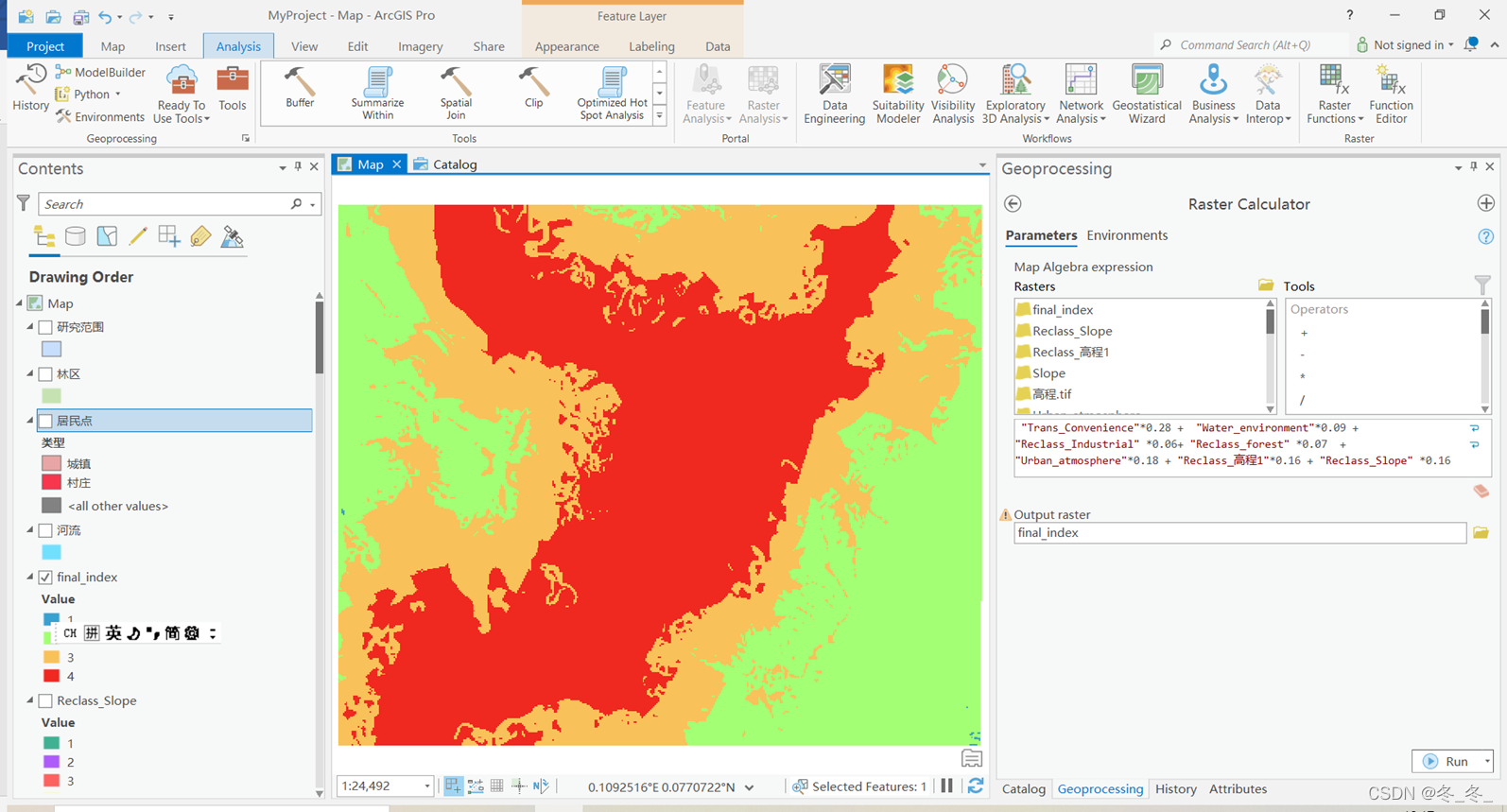Click List By Selection icon

(x=107, y=236)
